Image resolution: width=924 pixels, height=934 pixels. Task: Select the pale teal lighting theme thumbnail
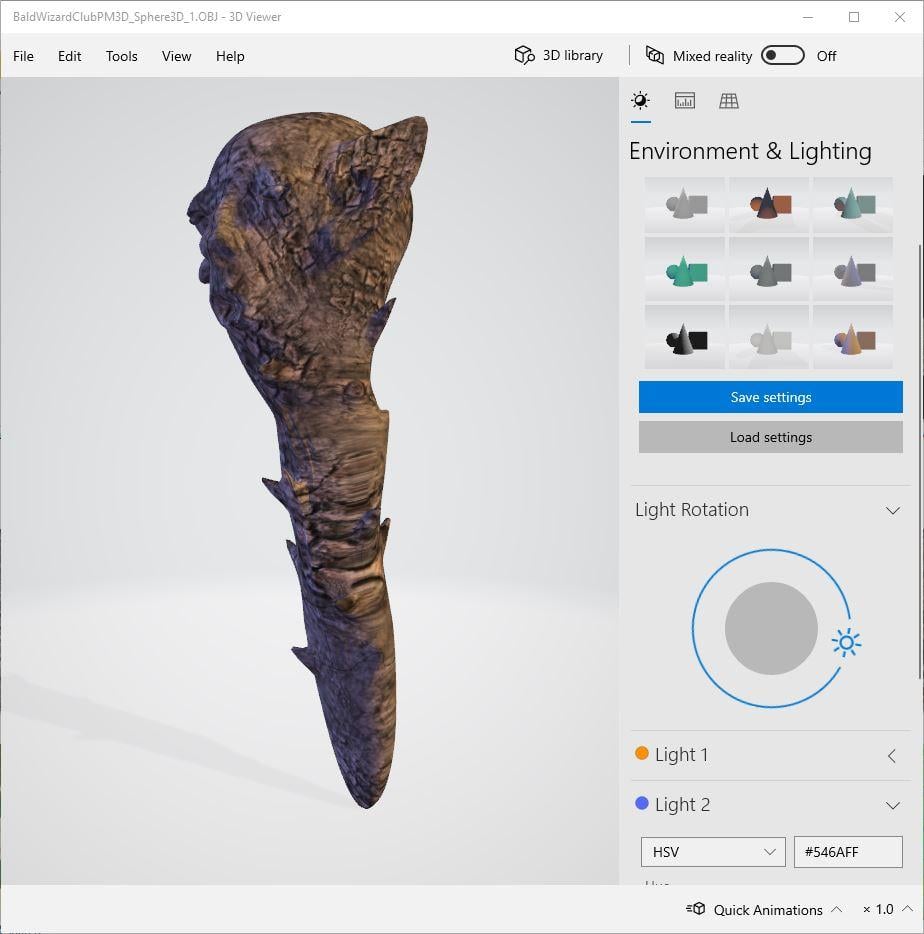[853, 204]
